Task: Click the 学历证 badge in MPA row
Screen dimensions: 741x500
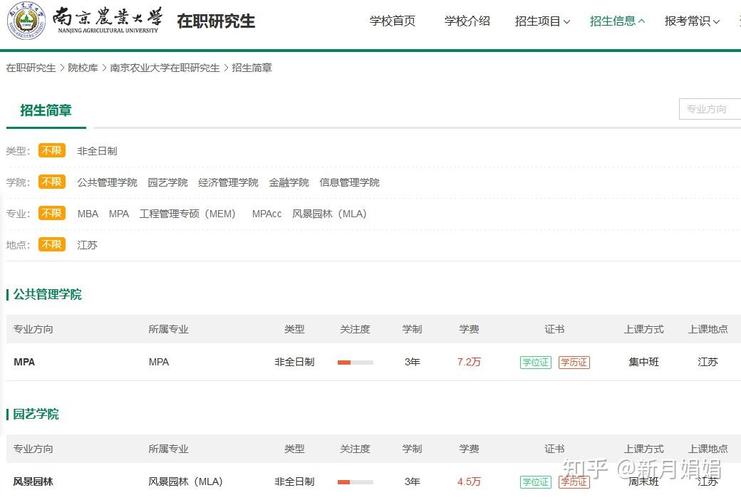Action: pyautogui.click(x=574, y=362)
